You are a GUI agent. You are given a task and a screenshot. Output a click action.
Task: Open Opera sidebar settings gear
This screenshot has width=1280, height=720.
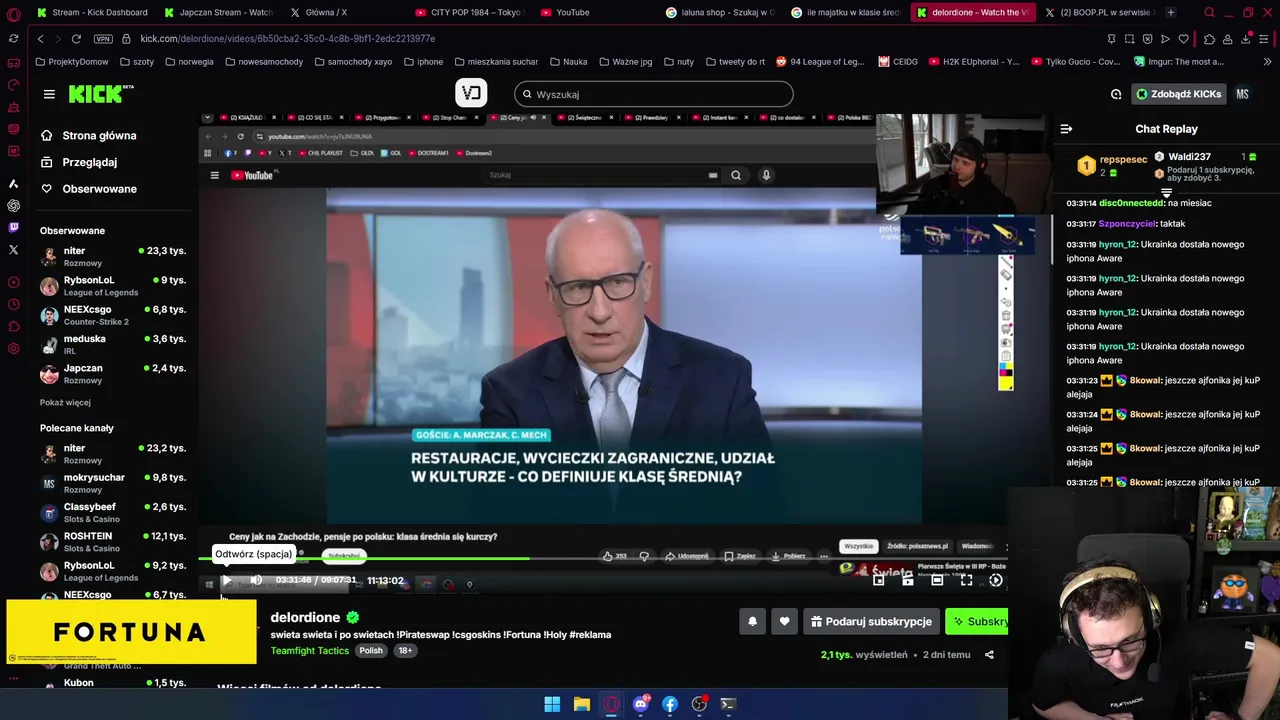tap(13, 348)
